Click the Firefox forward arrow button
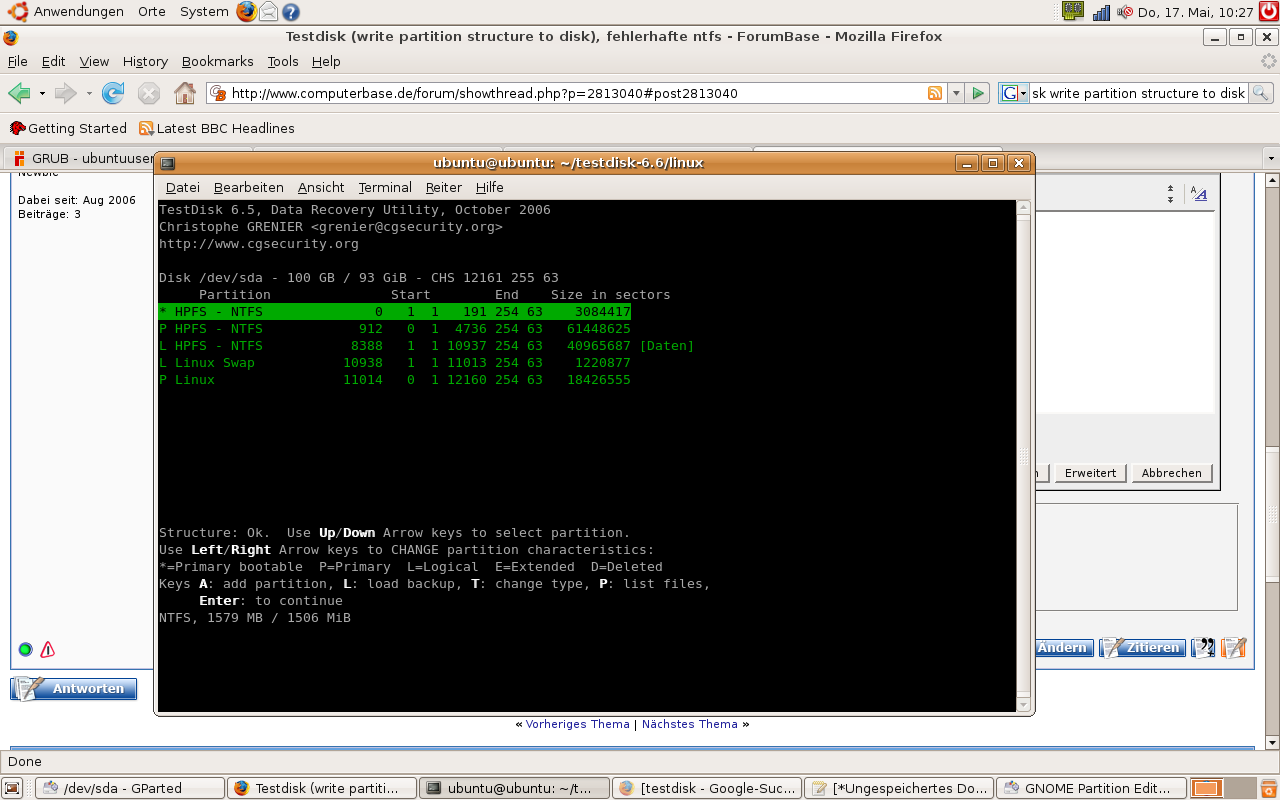1280x800 pixels. tap(66, 93)
